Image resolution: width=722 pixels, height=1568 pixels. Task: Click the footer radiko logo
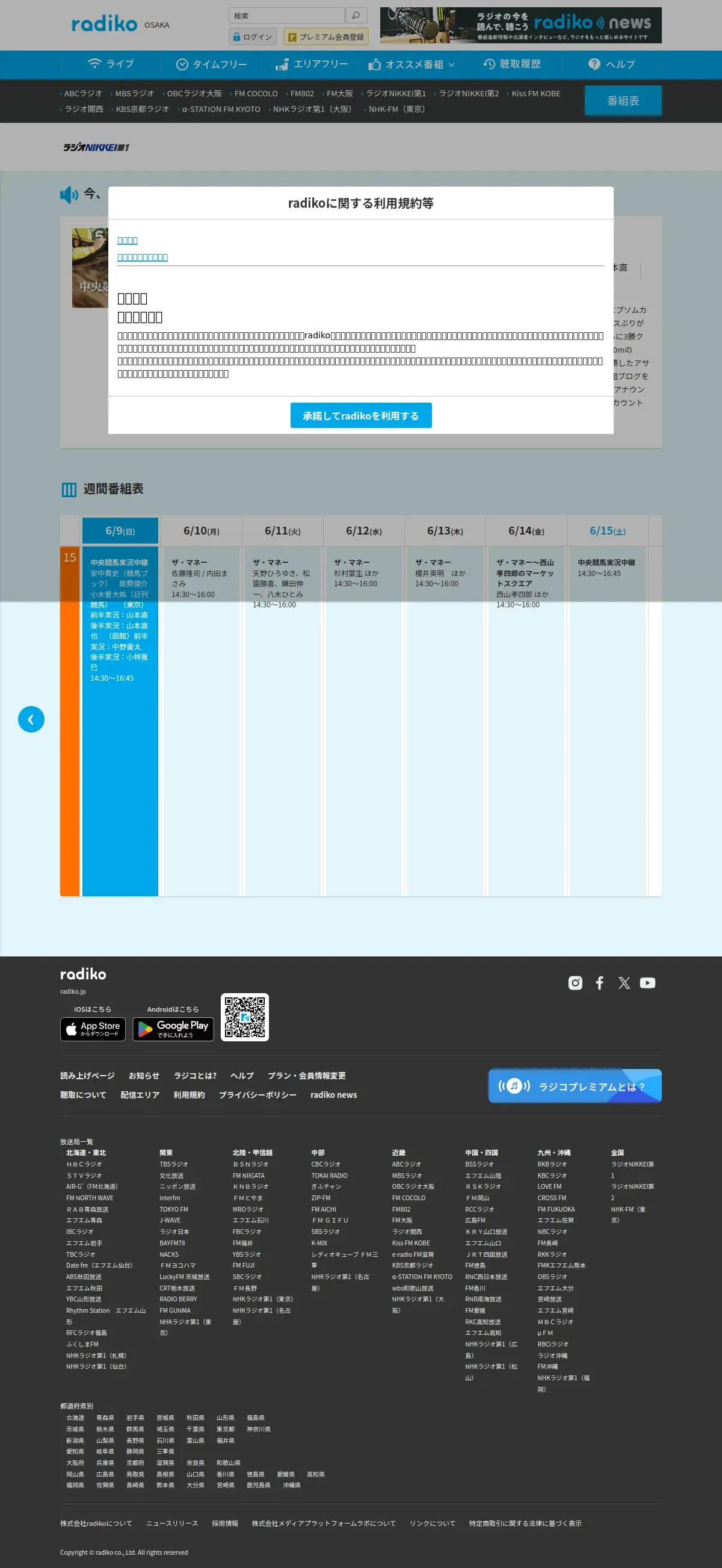[x=84, y=975]
